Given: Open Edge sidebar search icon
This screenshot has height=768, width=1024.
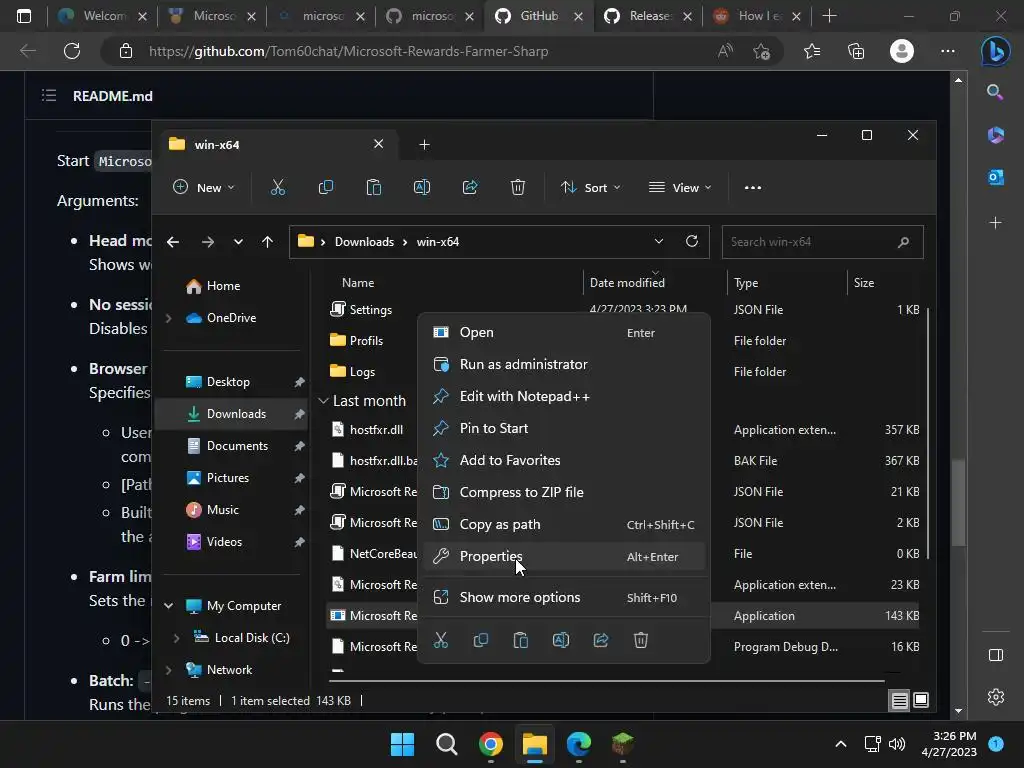Looking at the screenshot, I should pyautogui.click(x=995, y=92).
